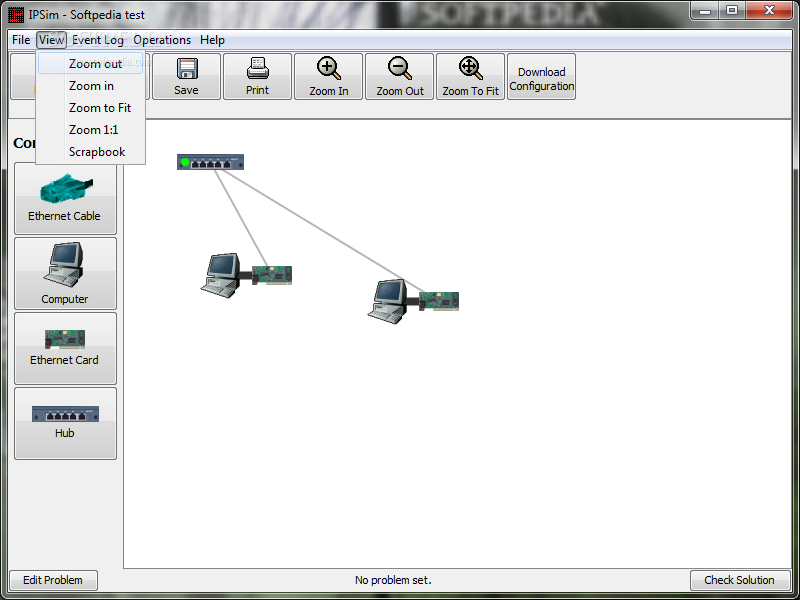Maximize the IPSim window
The width and height of the screenshot is (800, 600).
pos(732,10)
